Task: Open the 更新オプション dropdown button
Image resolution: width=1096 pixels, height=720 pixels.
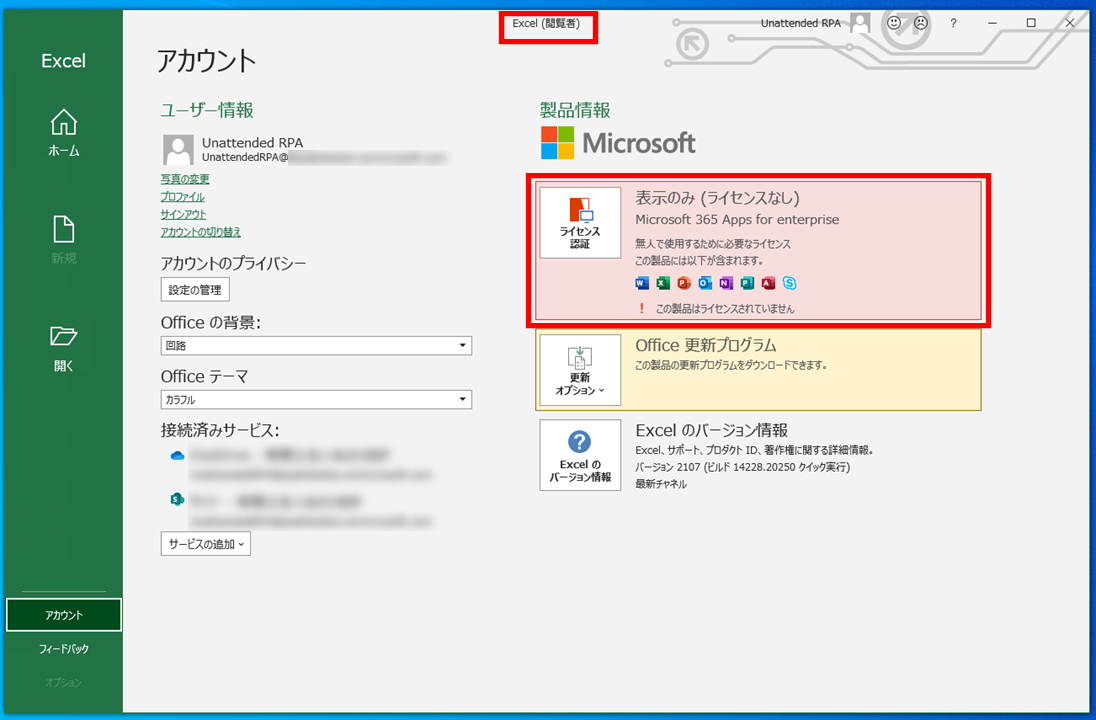Action: (x=580, y=370)
